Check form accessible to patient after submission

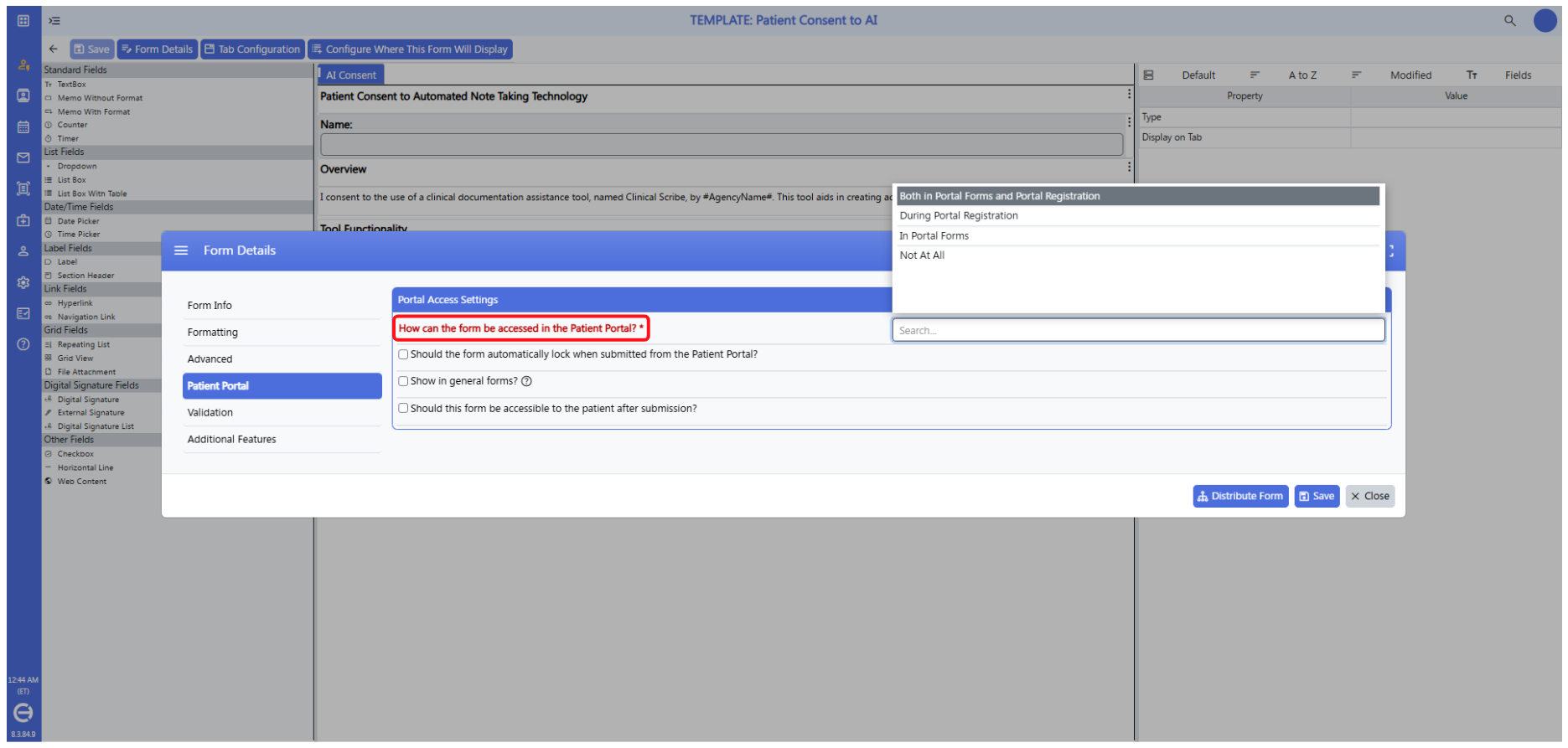[x=403, y=409]
